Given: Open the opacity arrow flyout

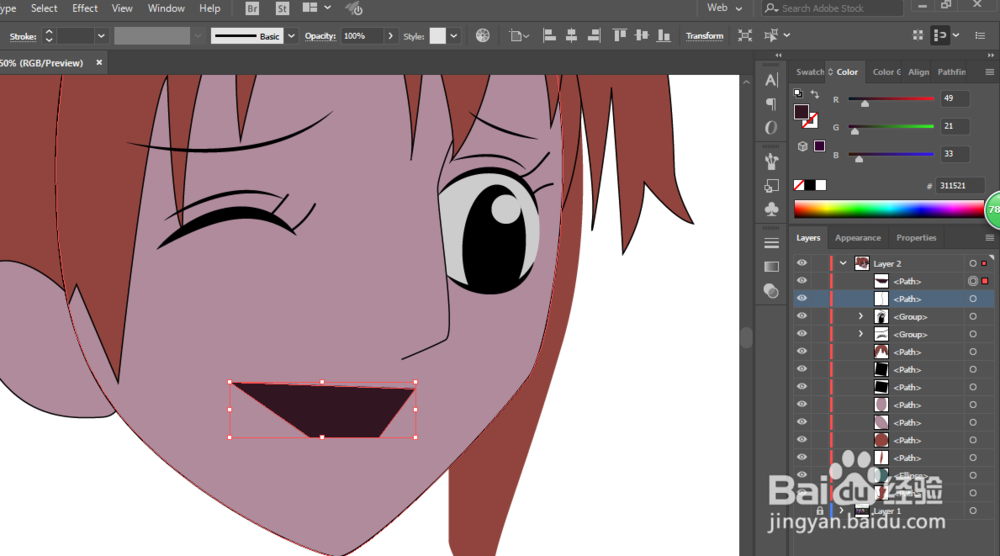Looking at the screenshot, I should pos(390,36).
